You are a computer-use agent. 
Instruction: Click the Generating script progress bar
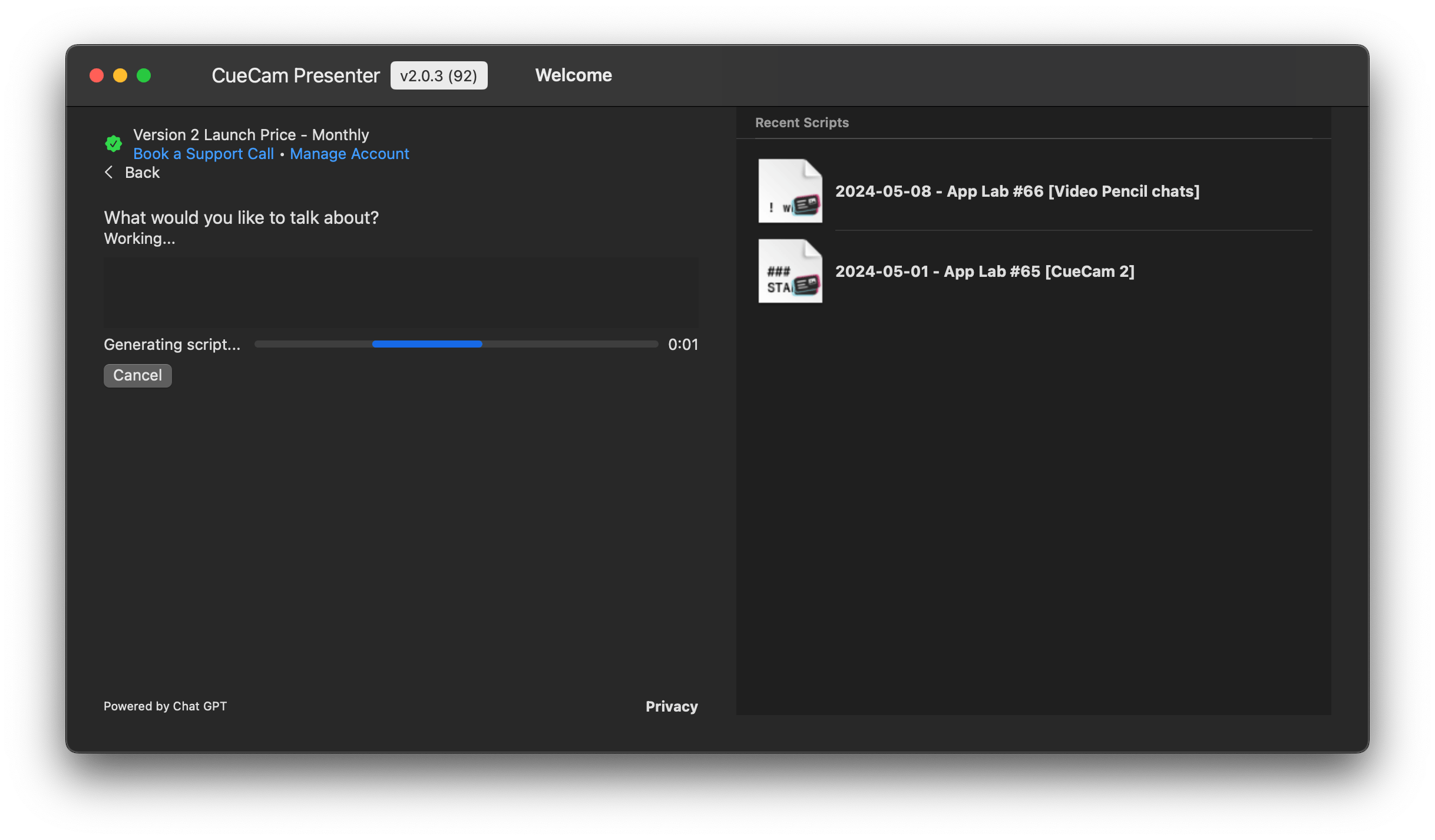[456, 344]
